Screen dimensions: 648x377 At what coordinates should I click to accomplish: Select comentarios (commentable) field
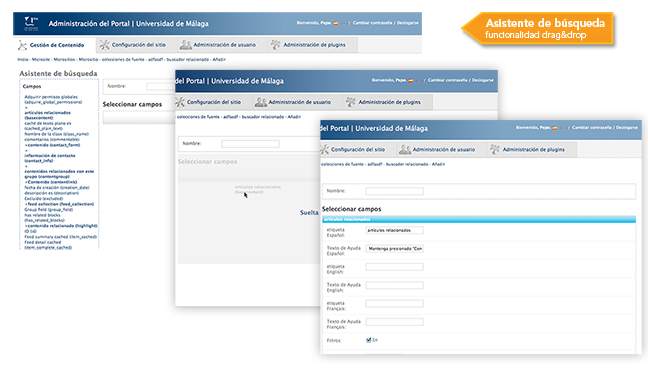(52, 139)
